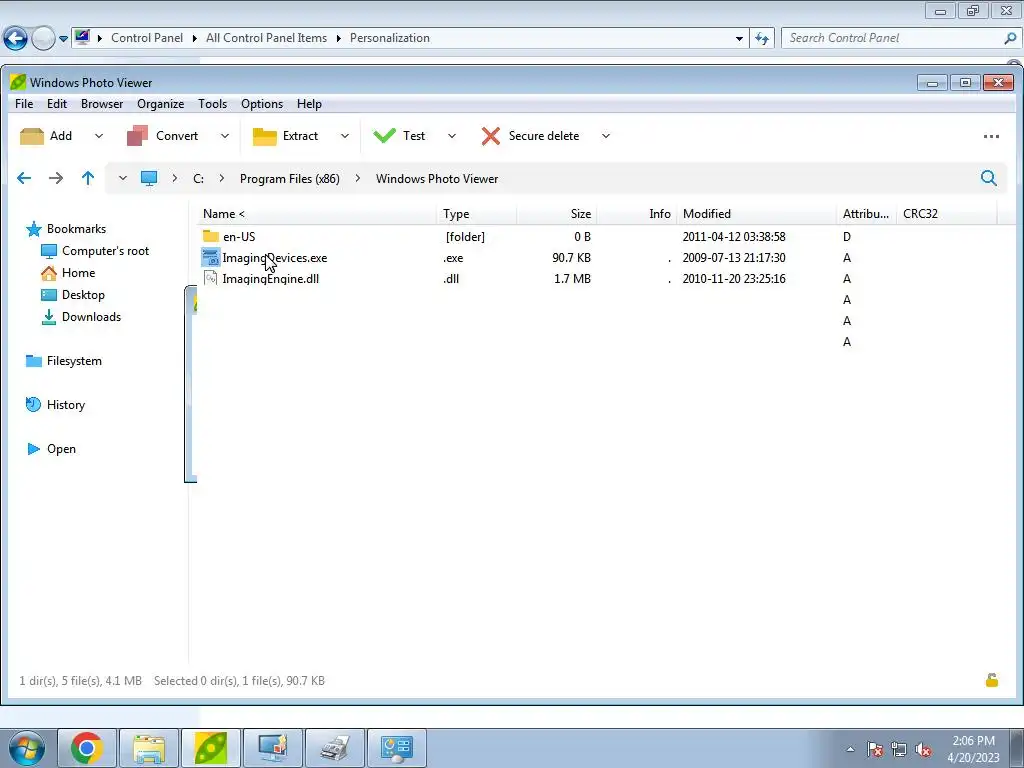Click the Add archive icon
The height and width of the screenshot is (768, 1024).
click(x=31, y=136)
